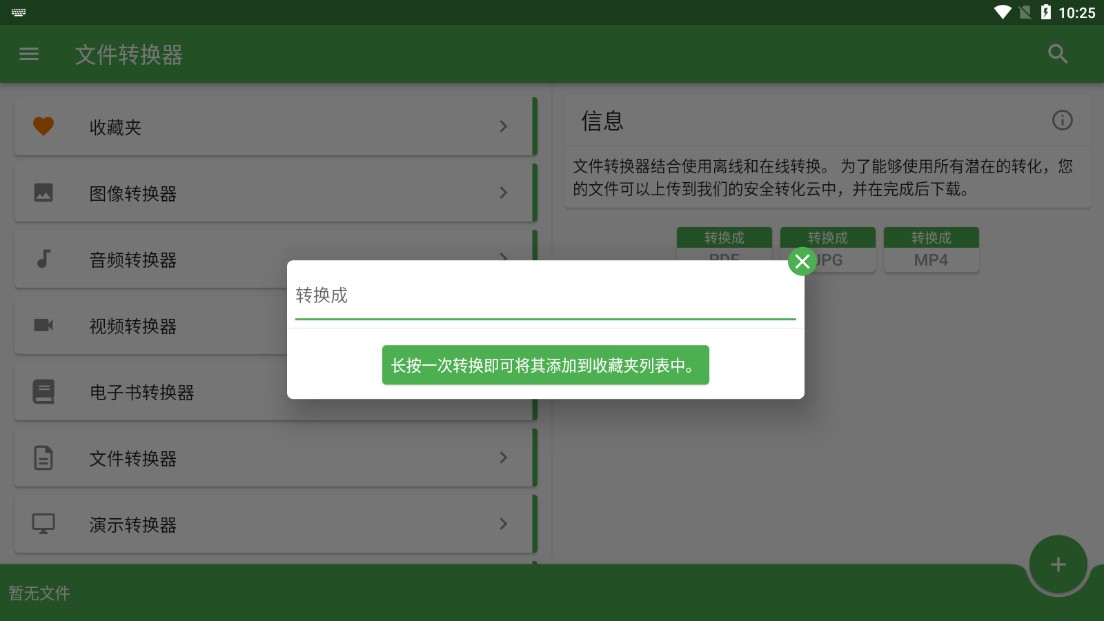This screenshot has height=621, width=1104.
Task: Tap the 暂无文件 status text
Action: coord(39,593)
